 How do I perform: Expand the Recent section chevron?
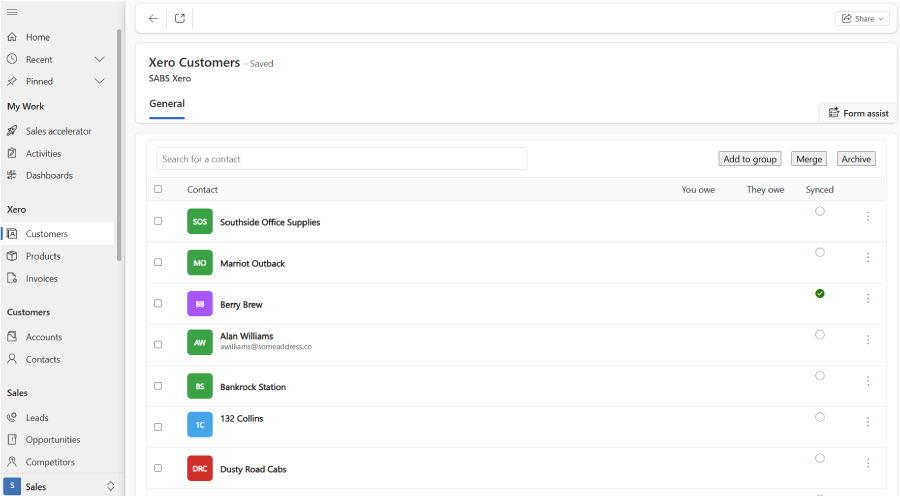click(99, 59)
